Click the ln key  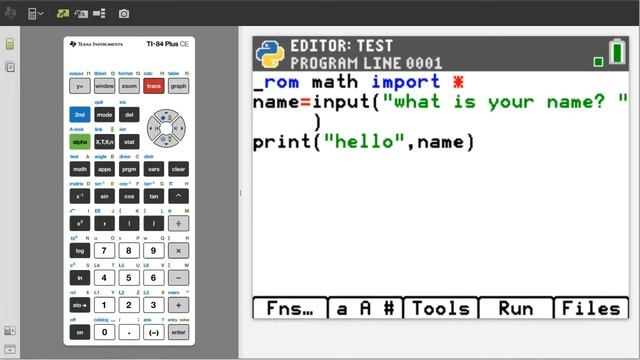click(x=80, y=278)
